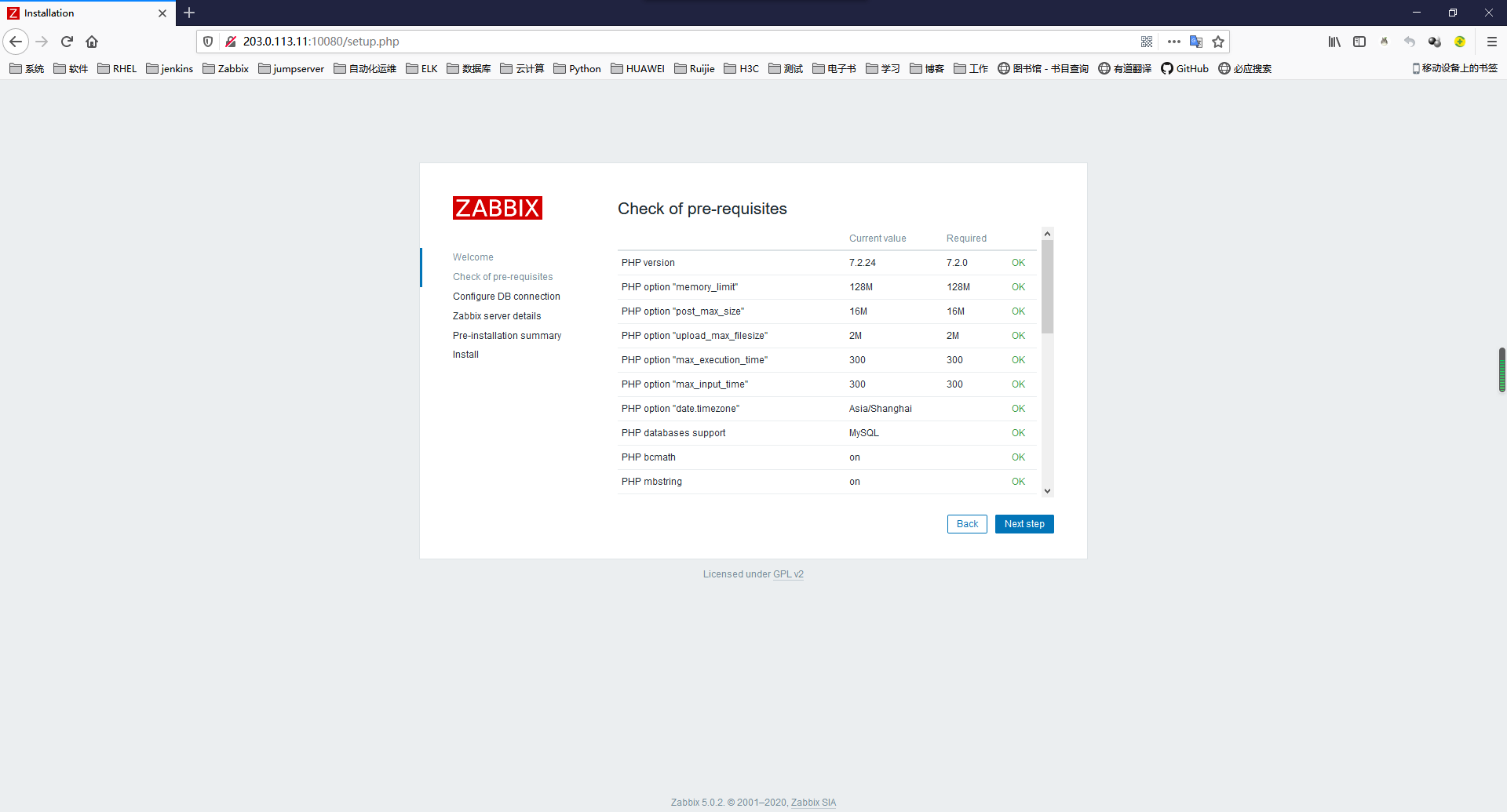
Task: Select the Installation browser tab
Action: [88, 13]
